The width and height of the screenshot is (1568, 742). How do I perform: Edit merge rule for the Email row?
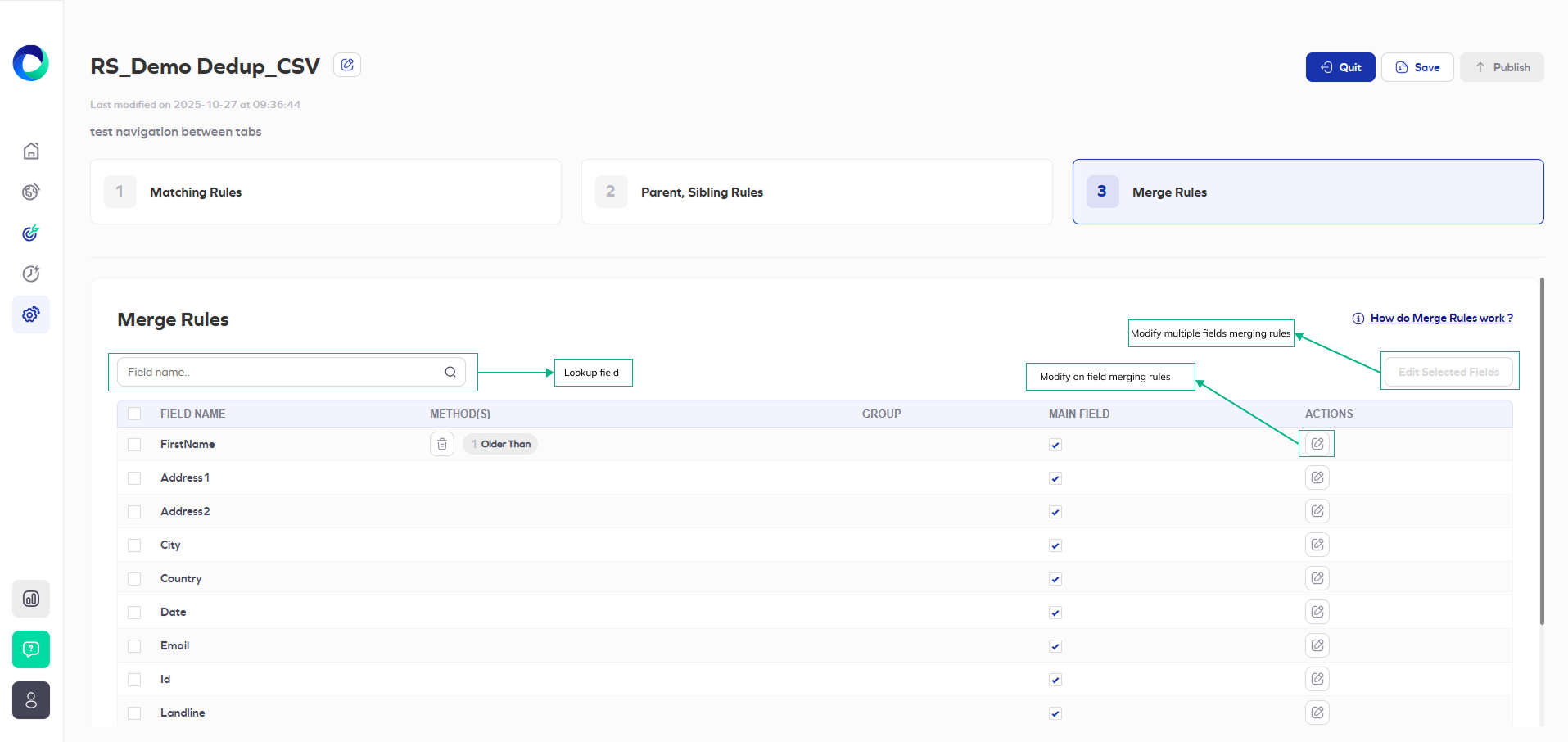click(1317, 645)
